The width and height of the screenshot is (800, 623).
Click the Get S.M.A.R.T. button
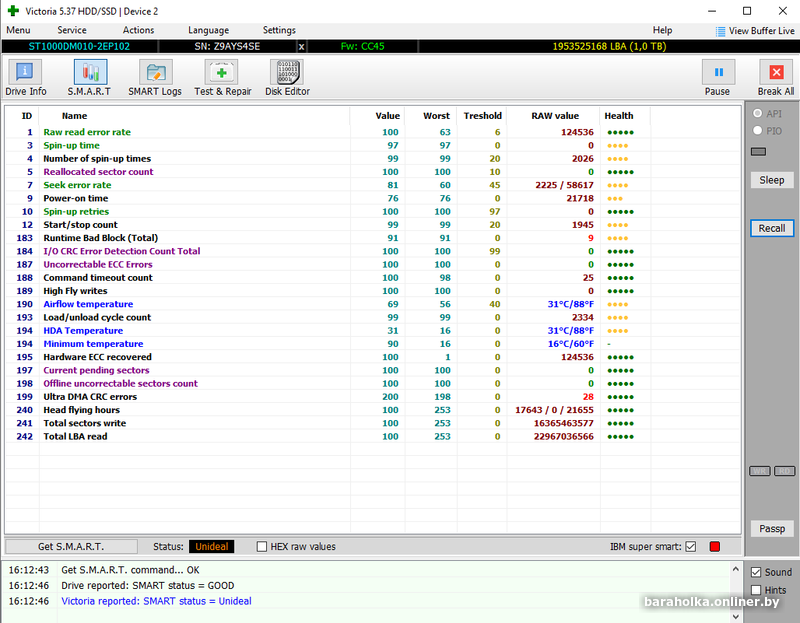tap(71, 546)
